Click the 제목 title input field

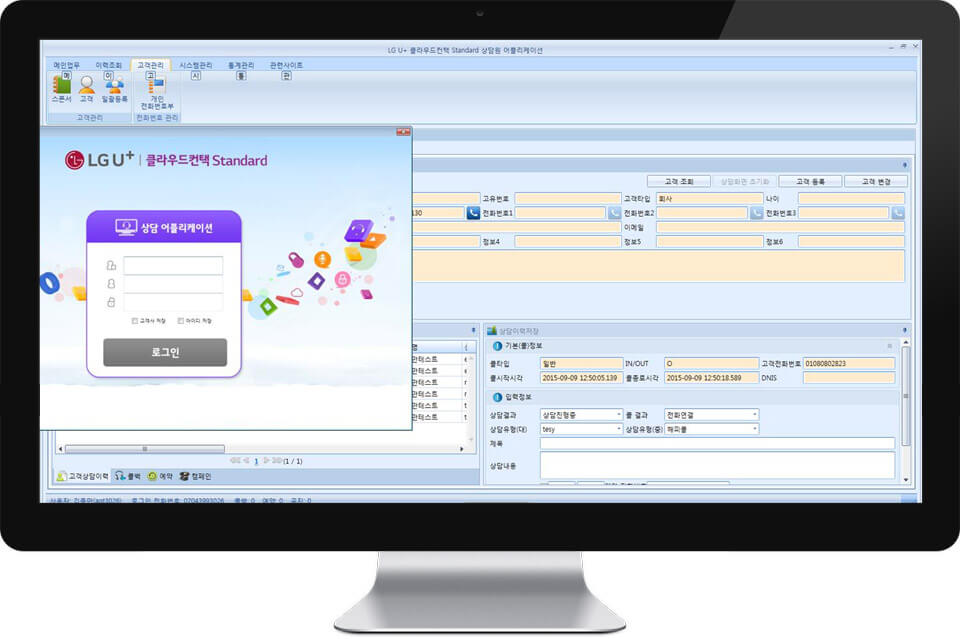pos(717,444)
